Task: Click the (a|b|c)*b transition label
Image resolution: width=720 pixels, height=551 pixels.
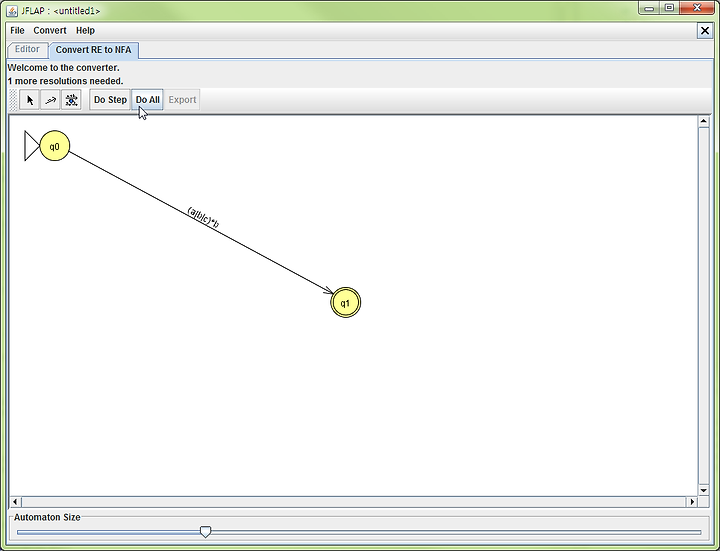Action: coord(203,217)
